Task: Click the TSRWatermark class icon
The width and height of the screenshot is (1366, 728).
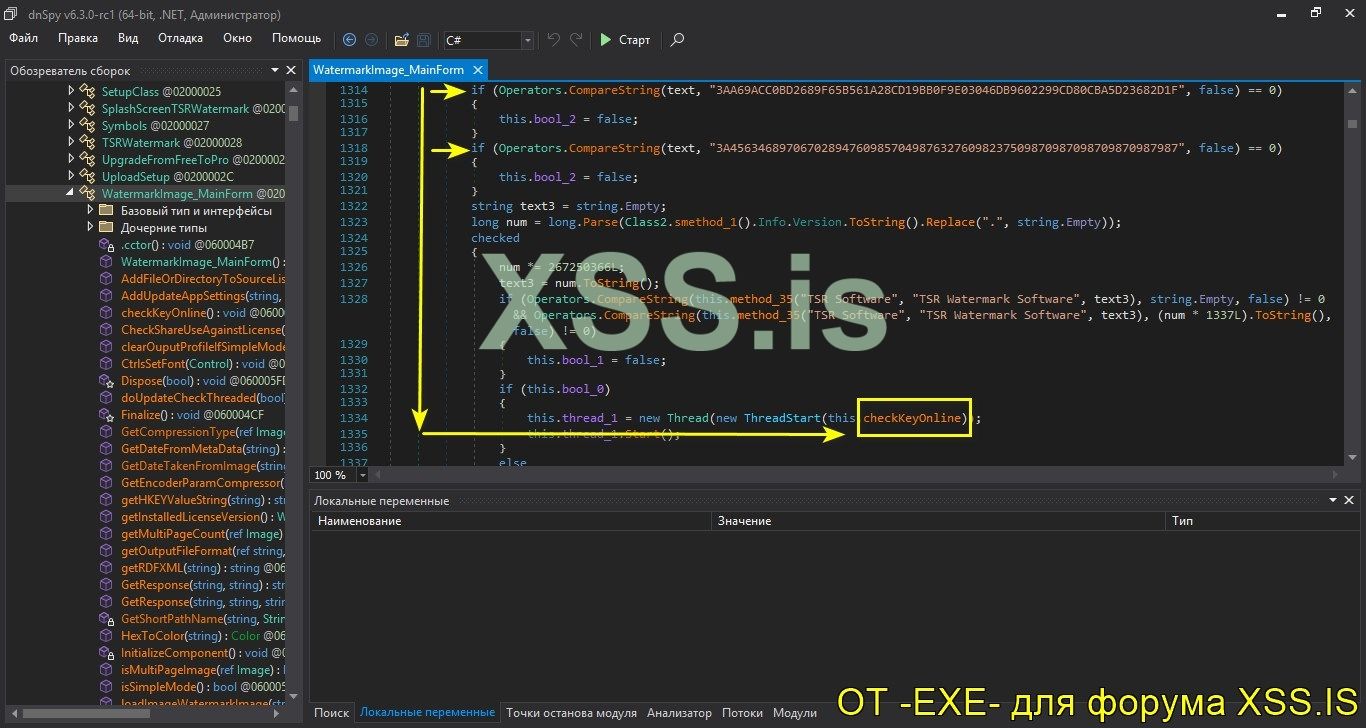Action: click(x=88, y=142)
